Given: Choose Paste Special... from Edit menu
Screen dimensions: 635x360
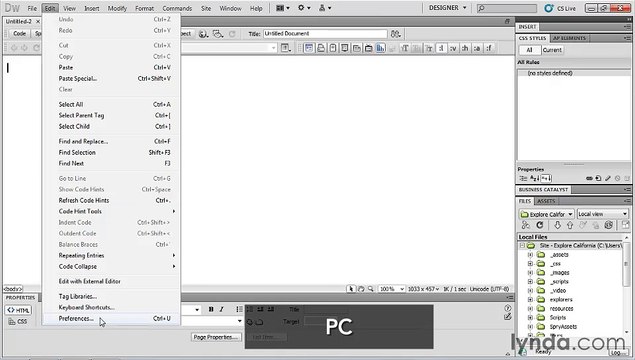Looking at the screenshot, I should (111, 79).
